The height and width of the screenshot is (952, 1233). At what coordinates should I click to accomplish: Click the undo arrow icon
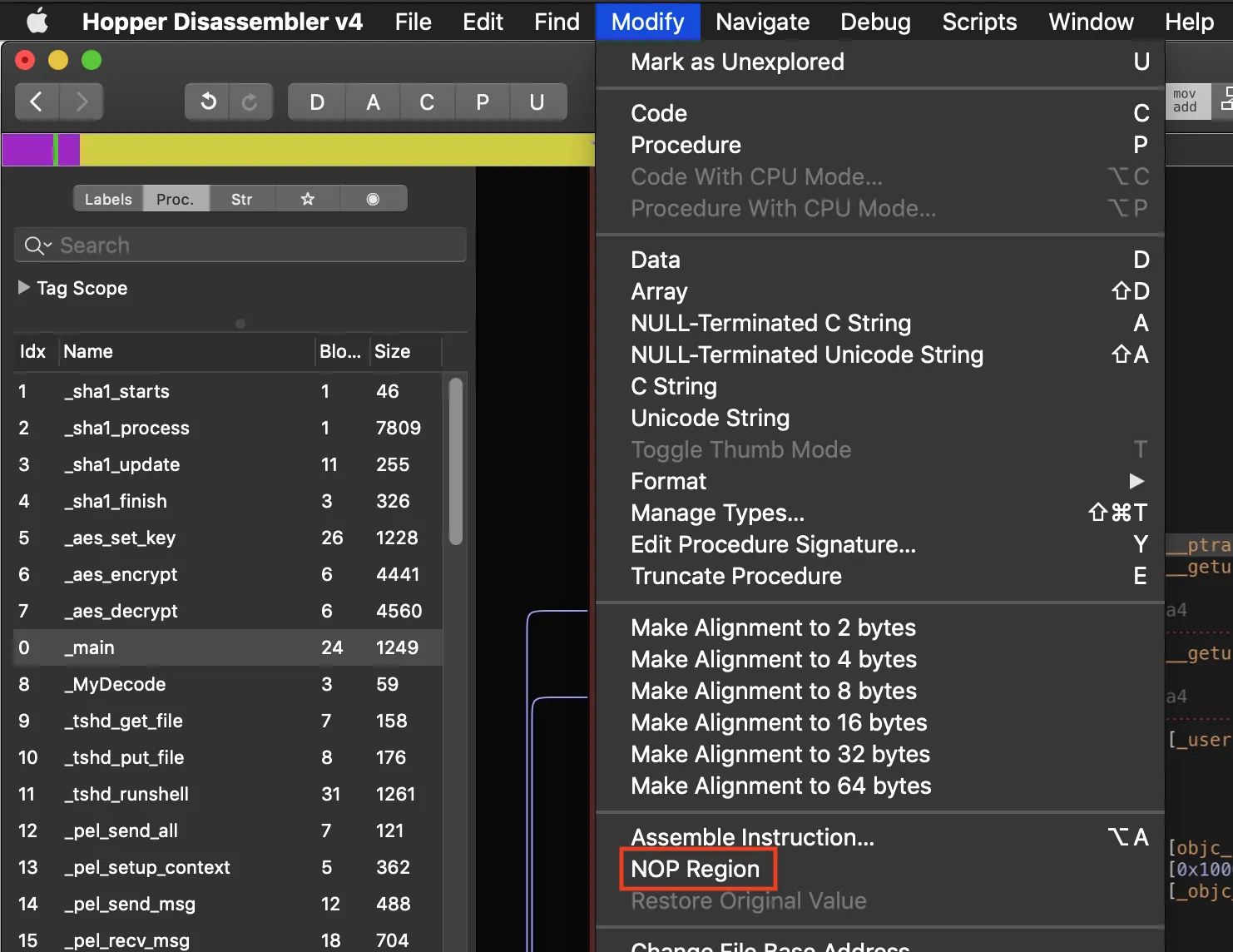coord(207,102)
